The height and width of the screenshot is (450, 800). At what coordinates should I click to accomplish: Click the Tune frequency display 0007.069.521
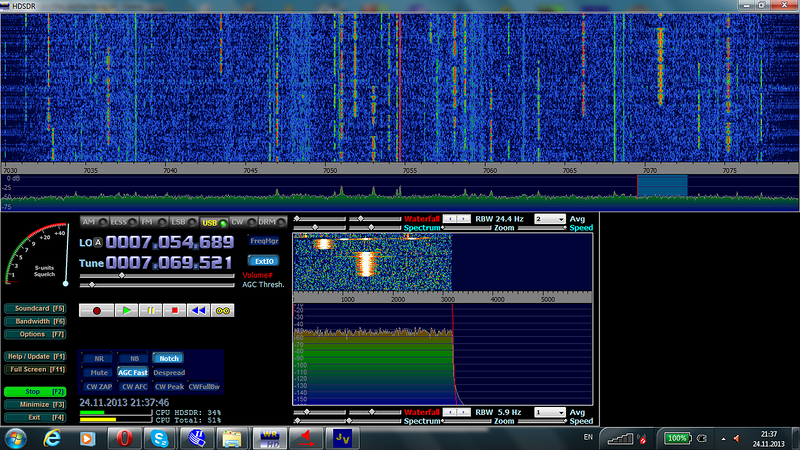click(169, 263)
